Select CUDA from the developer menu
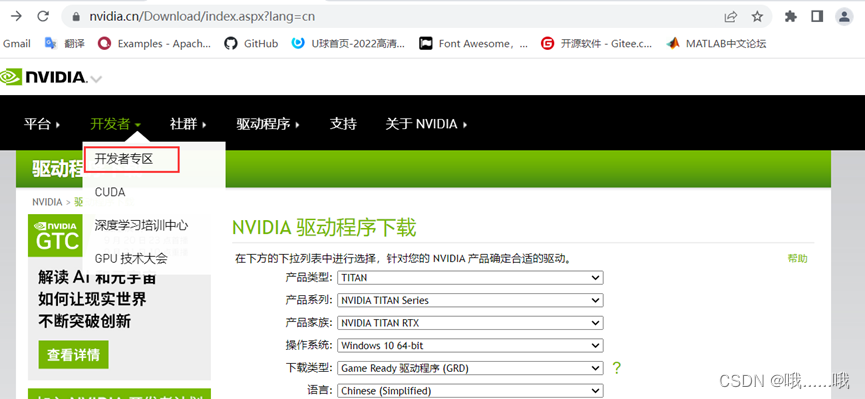Image resolution: width=865 pixels, height=399 pixels. coord(110,192)
